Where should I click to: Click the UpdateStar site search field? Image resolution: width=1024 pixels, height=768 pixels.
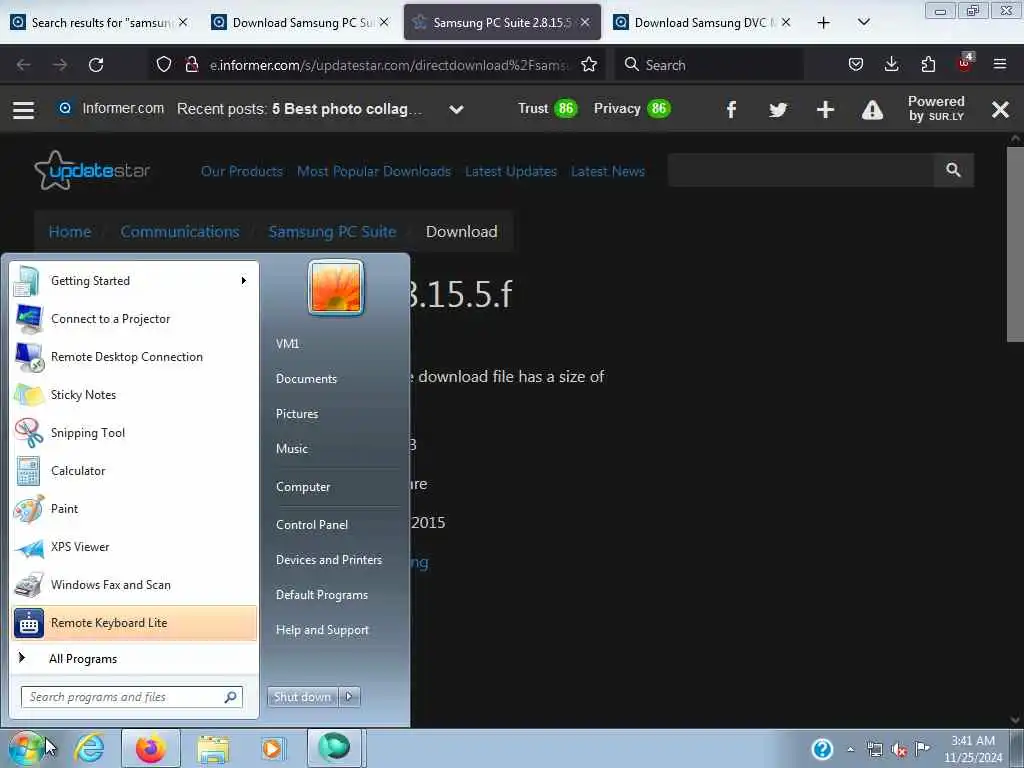(801, 170)
